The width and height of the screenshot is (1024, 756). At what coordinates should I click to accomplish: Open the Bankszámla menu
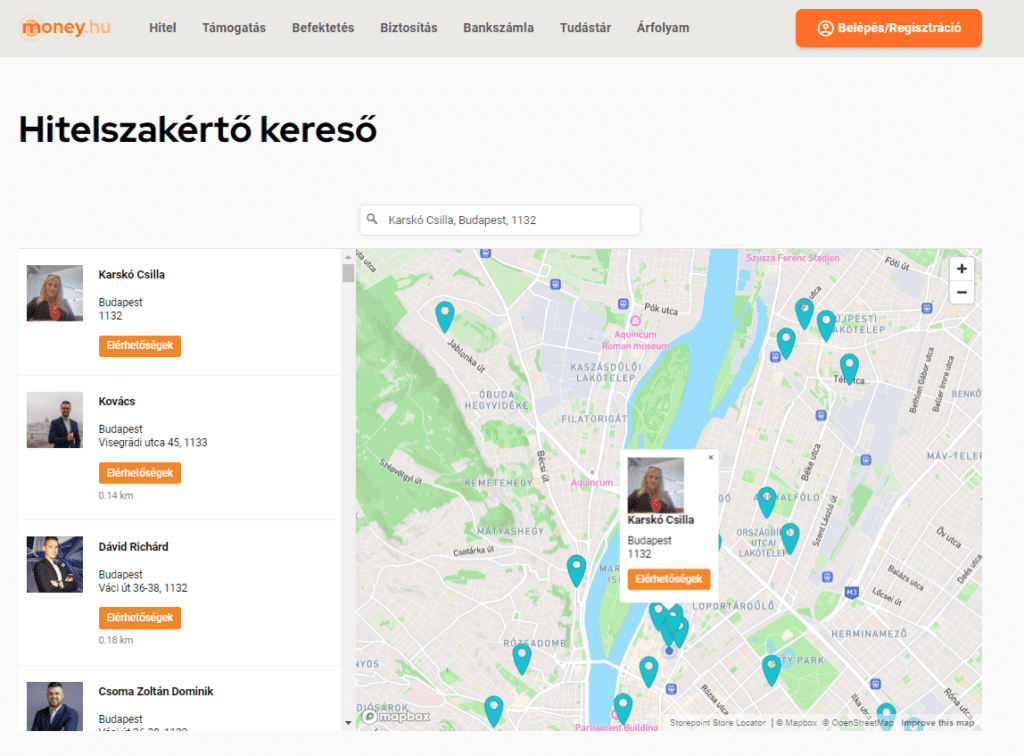point(498,27)
